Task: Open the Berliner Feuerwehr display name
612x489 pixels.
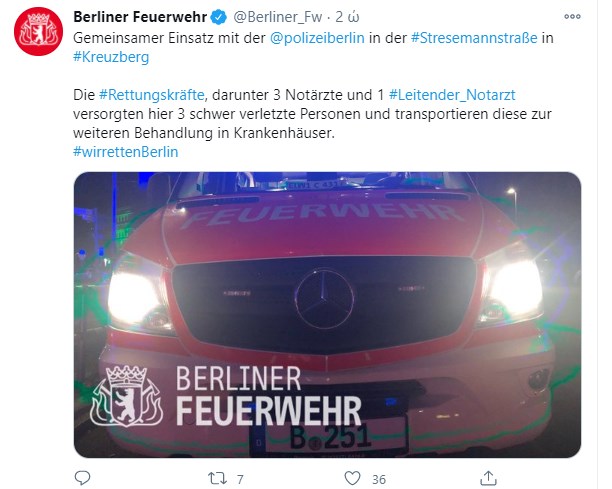Action: pyautogui.click(x=140, y=17)
